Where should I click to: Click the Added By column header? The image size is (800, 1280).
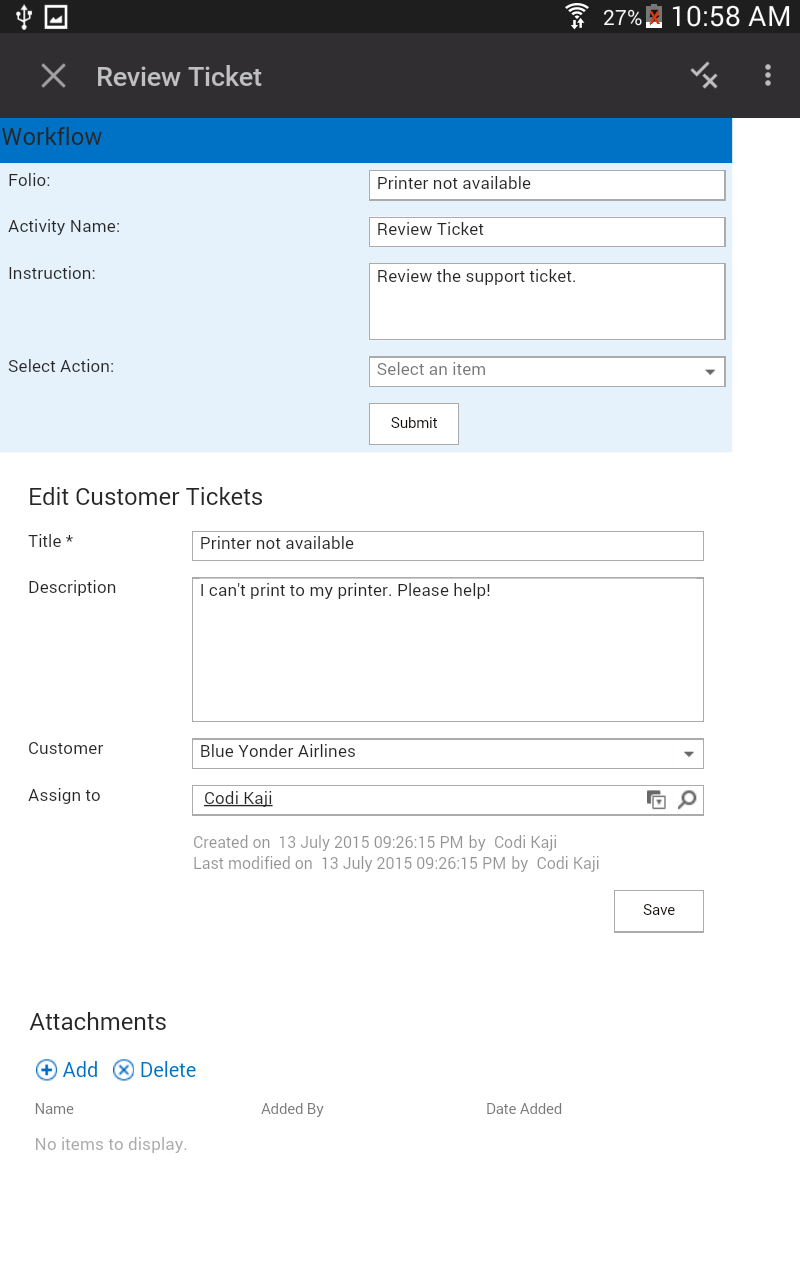[x=292, y=1109]
